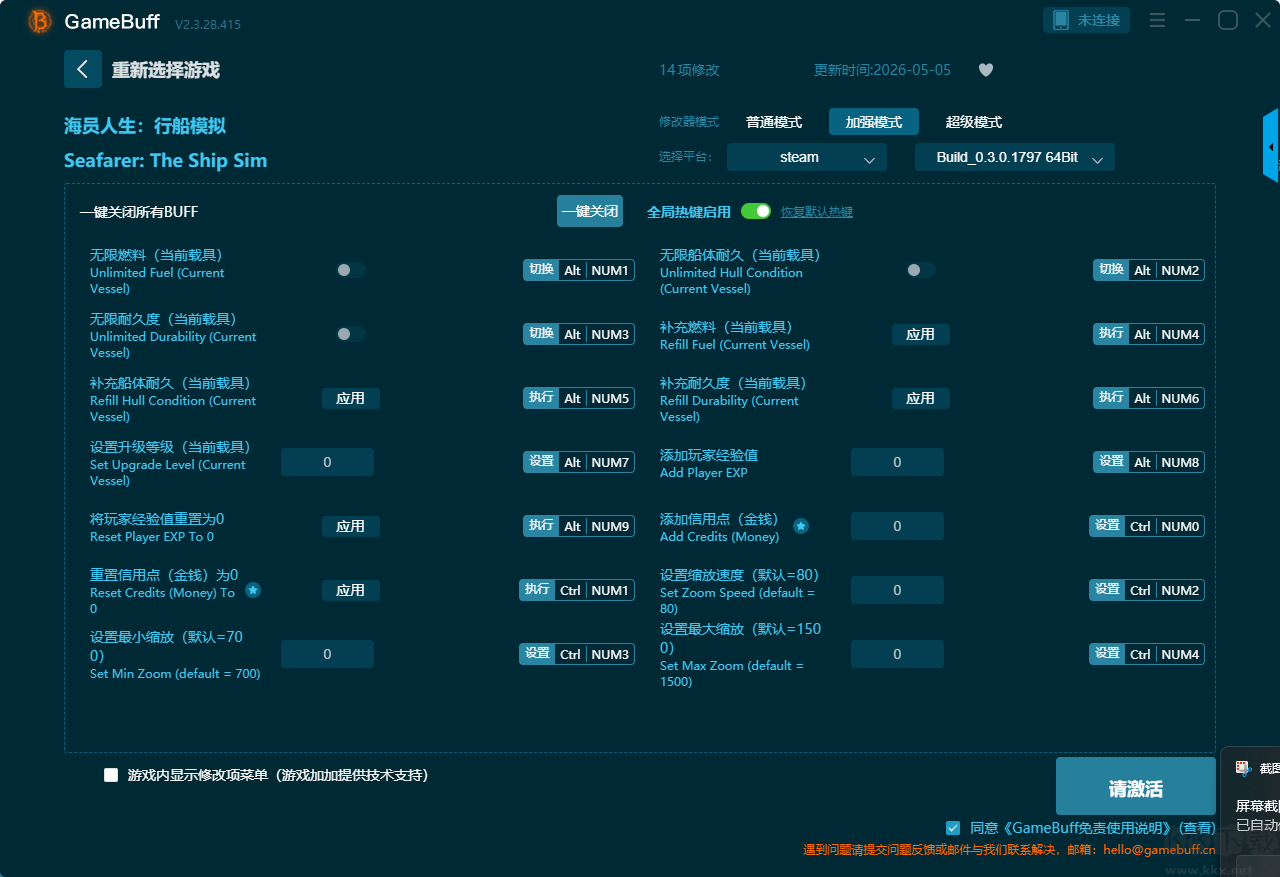The image size is (1280, 877).
Task: Click the Ctrl NUM3 hotkey for Min Zoom
Action: pyautogui.click(x=577, y=654)
